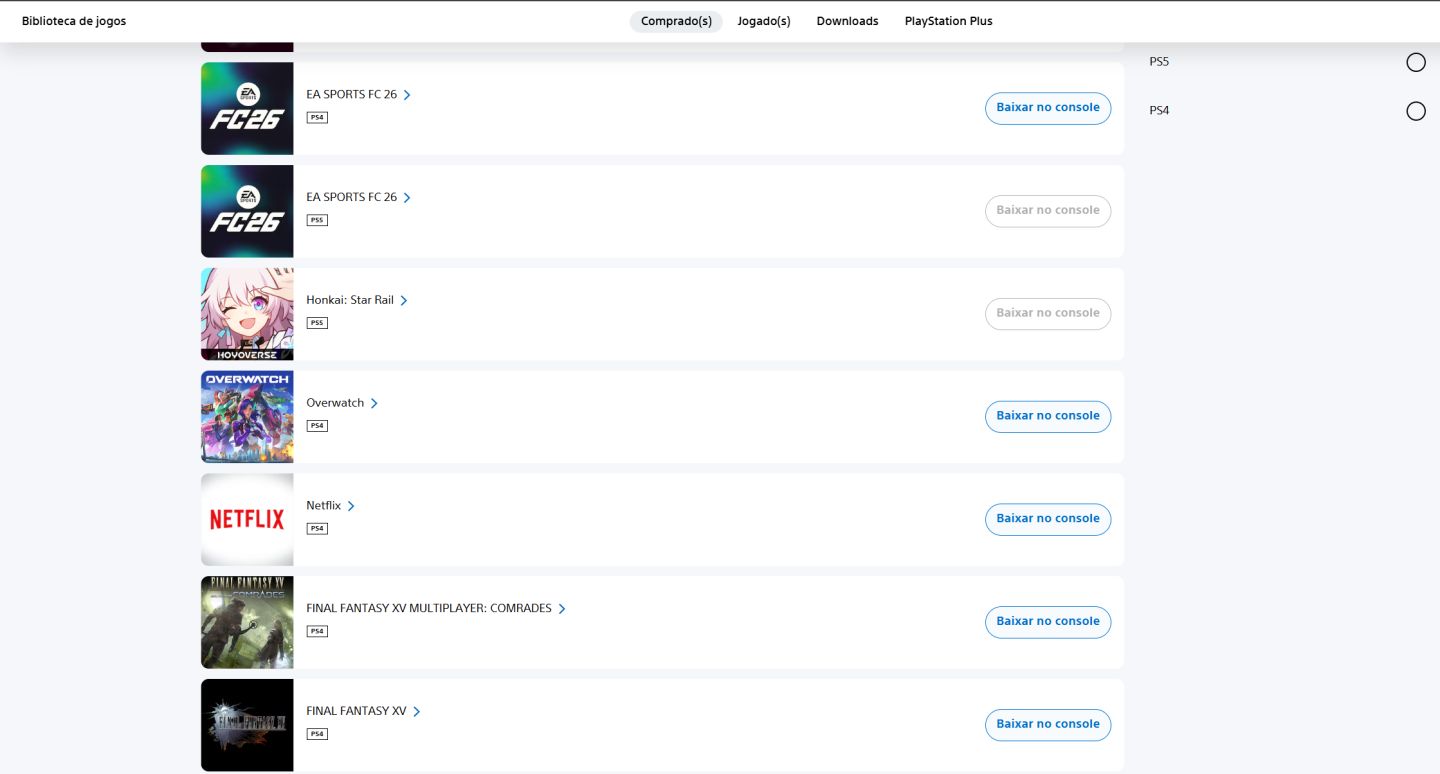Click the chevron next to Overwatch
Viewport: 1440px width, 774px height.
pyautogui.click(x=374, y=404)
